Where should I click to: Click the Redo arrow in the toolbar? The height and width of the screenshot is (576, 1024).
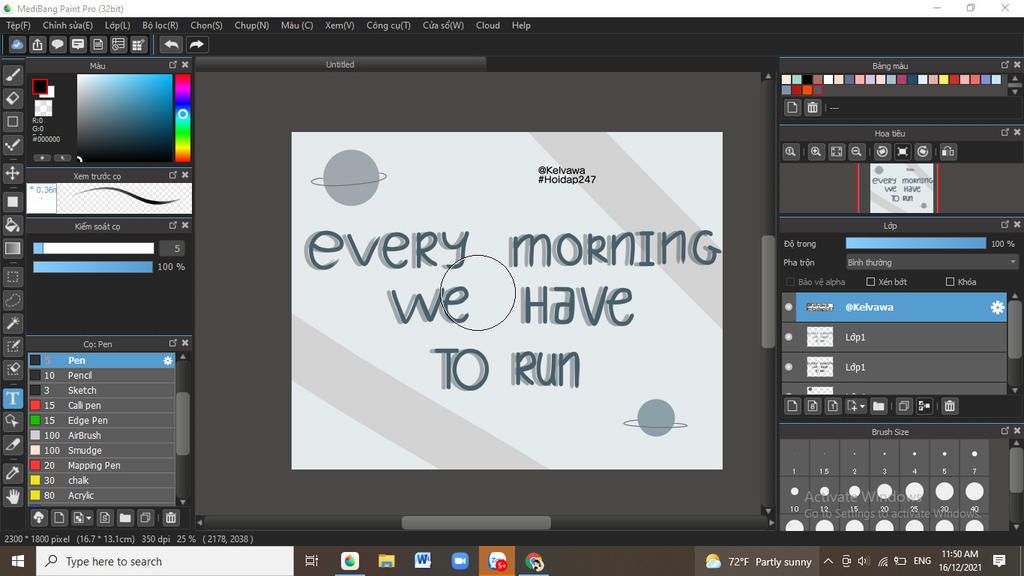tap(196, 44)
